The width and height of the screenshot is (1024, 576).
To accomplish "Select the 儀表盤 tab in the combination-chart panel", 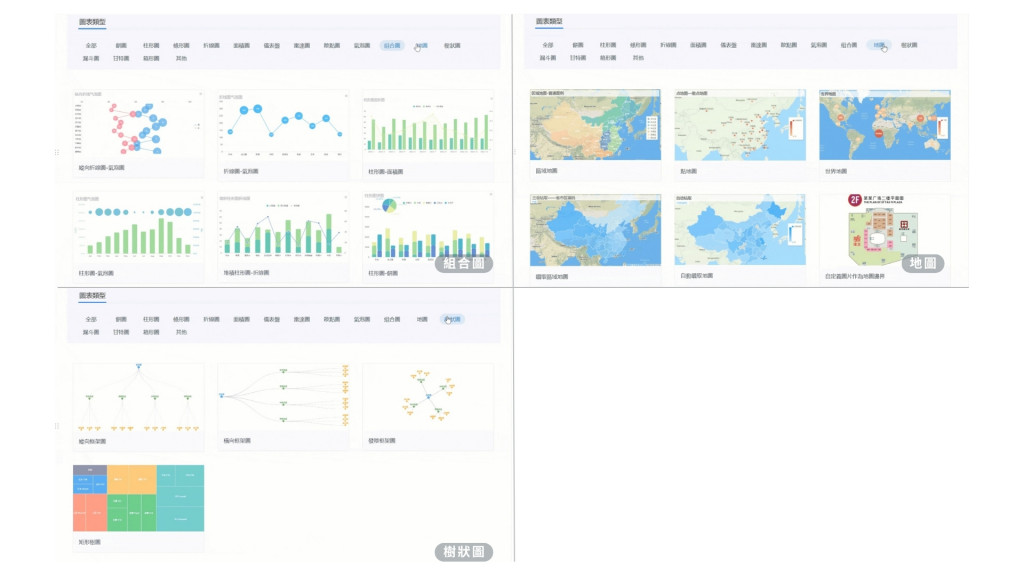I will coord(272,46).
